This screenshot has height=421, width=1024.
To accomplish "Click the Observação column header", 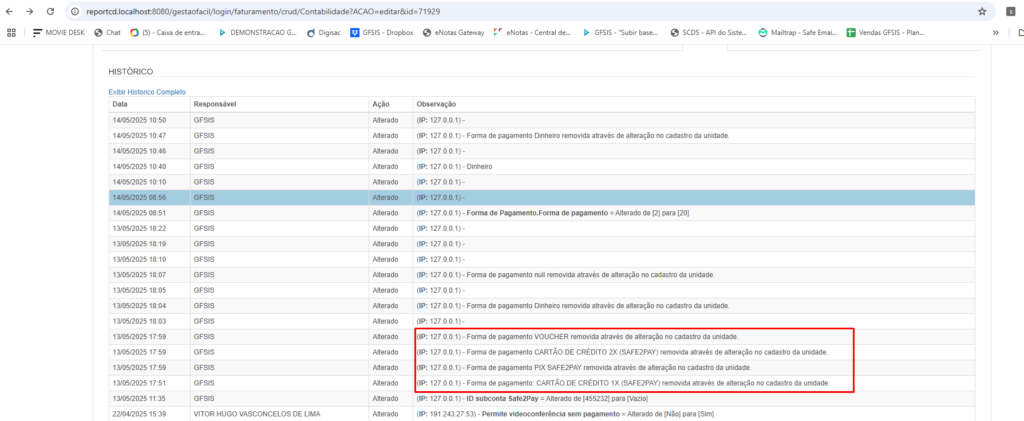I will click(437, 104).
